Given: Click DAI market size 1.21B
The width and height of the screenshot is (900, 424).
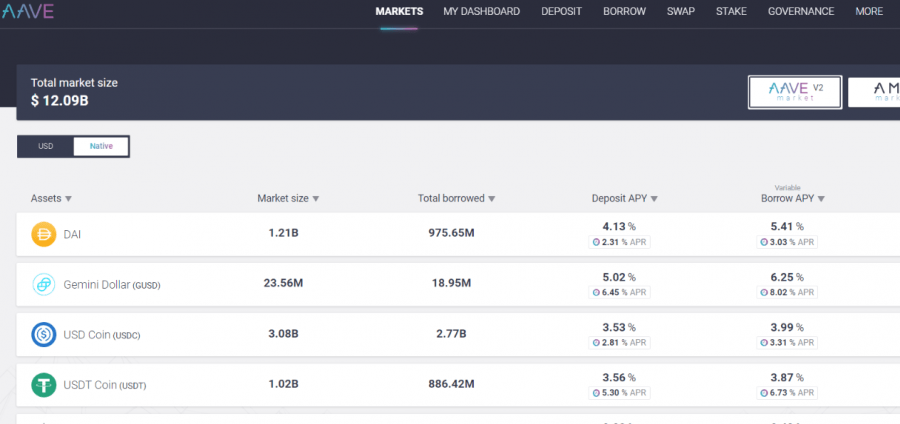Looking at the screenshot, I should 284,234.
